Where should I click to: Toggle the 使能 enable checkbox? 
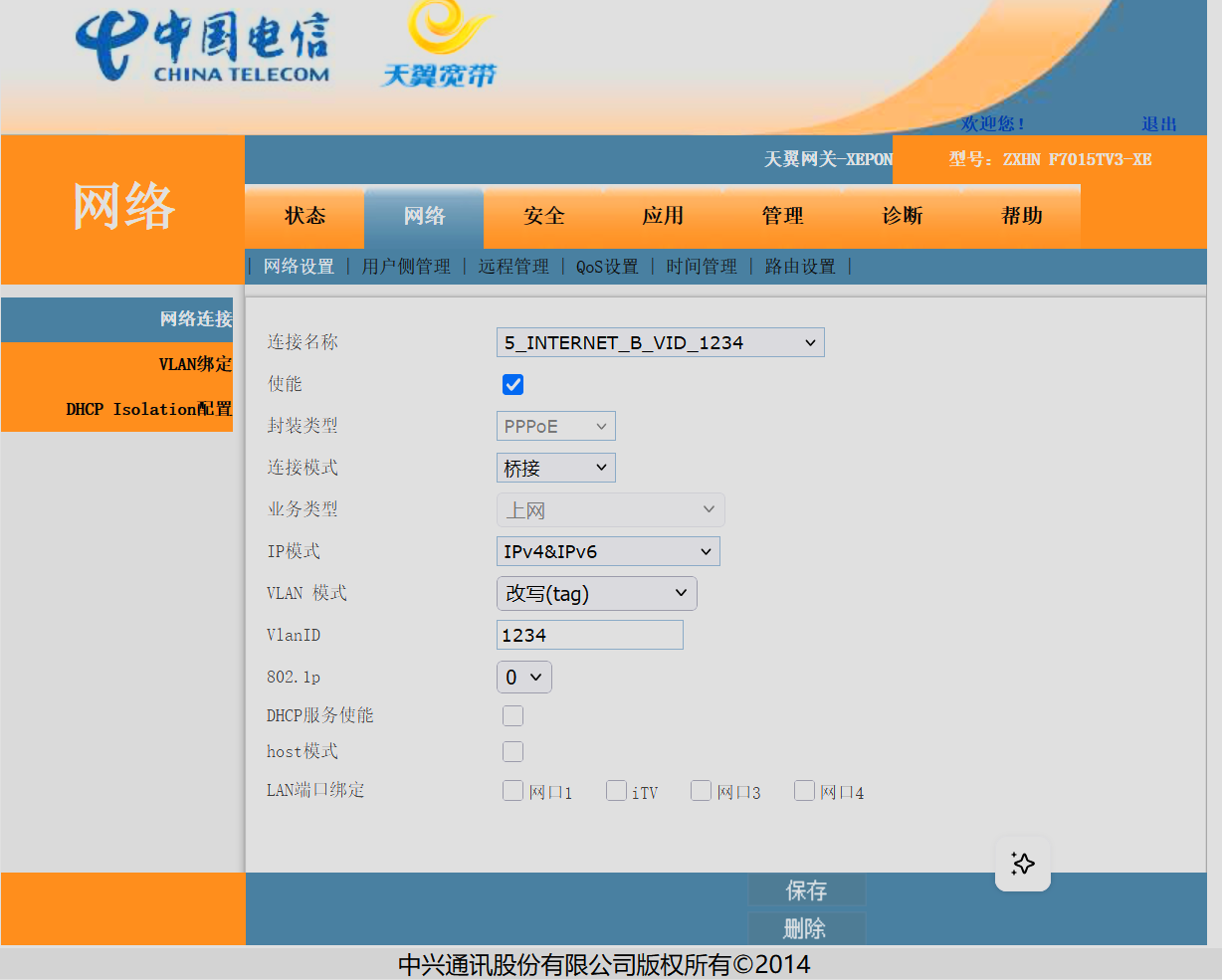click(513, 385)
